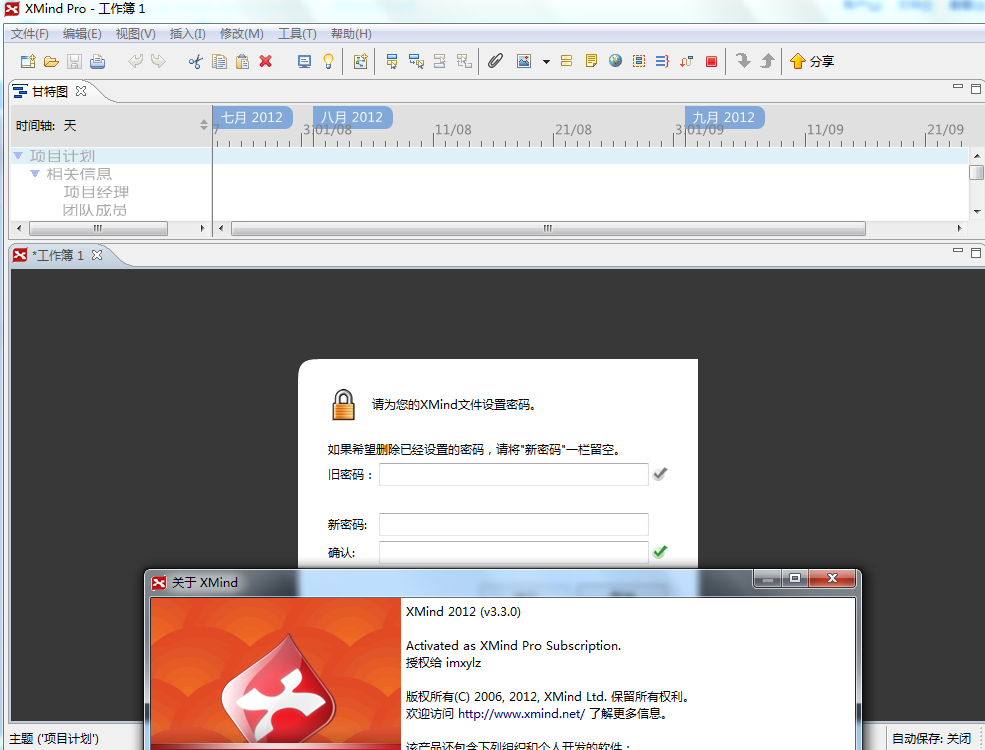Close the 甘特图 tab
The width and height of the screenshot is (985, 750).
point(81,91)
